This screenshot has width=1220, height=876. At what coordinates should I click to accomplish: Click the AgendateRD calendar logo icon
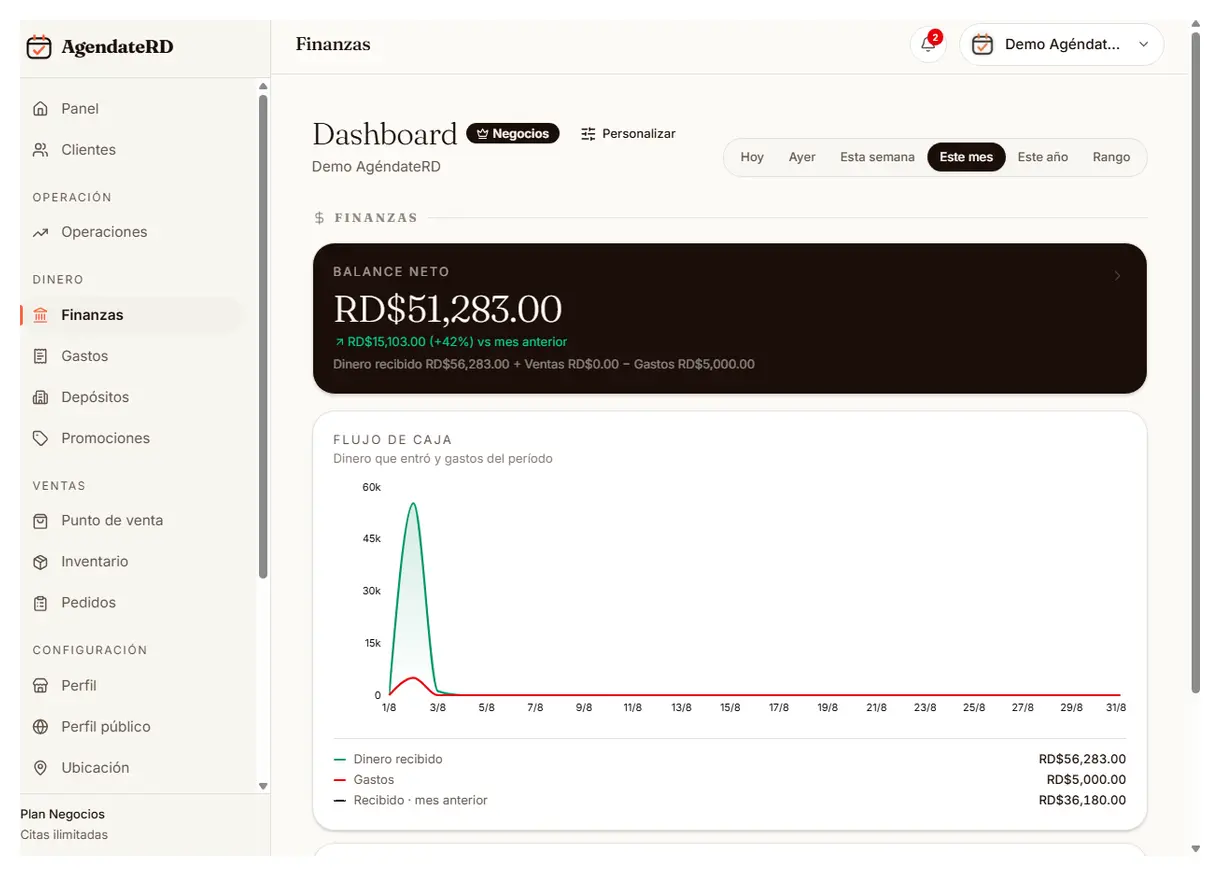point(39,46)
